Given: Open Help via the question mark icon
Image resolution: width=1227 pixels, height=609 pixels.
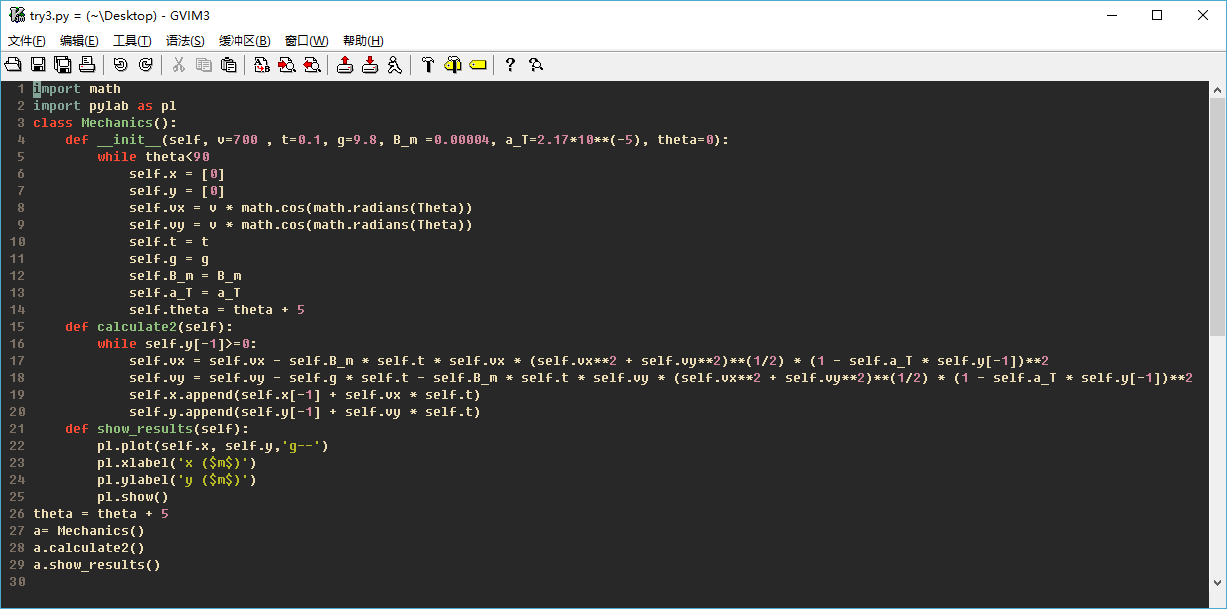Looking at the screenshot, I should [511, 65].
